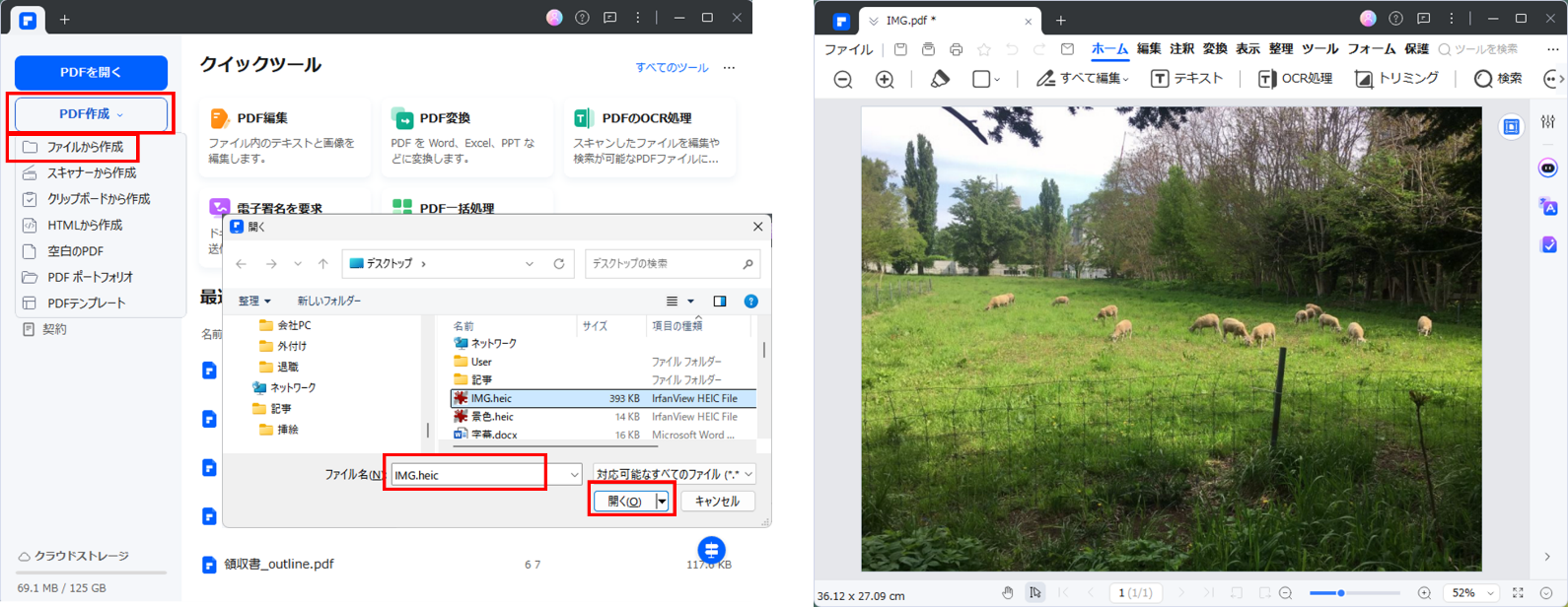
Task: Click the print icon beside ファイル menu
Action: [956, 49]
